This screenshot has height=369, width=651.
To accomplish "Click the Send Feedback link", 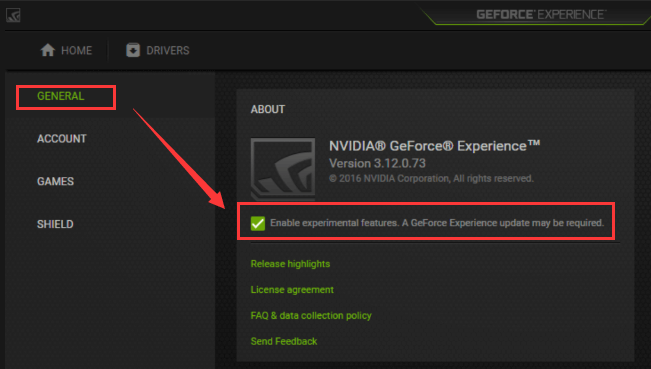I will (284, 341).
